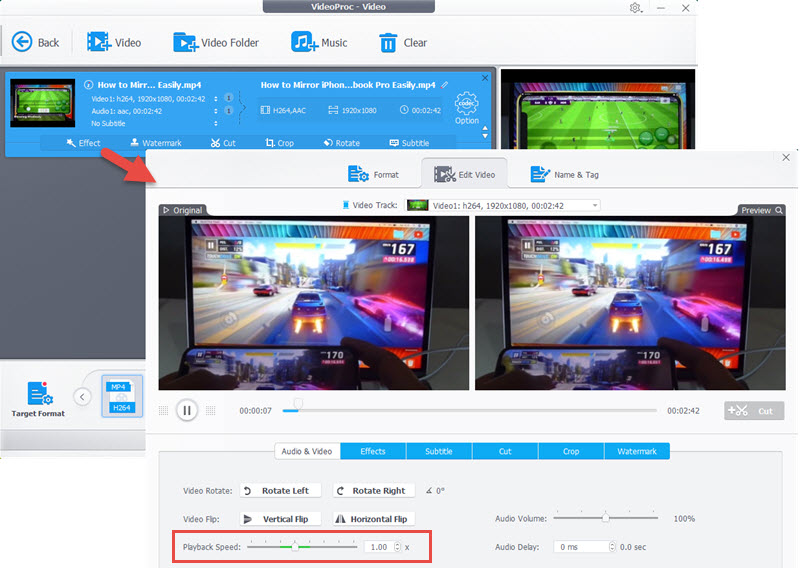The height and width of the screenshot is (568, 800).
Task: Select Crop tab in editor
Action: [x=571, y=451]
